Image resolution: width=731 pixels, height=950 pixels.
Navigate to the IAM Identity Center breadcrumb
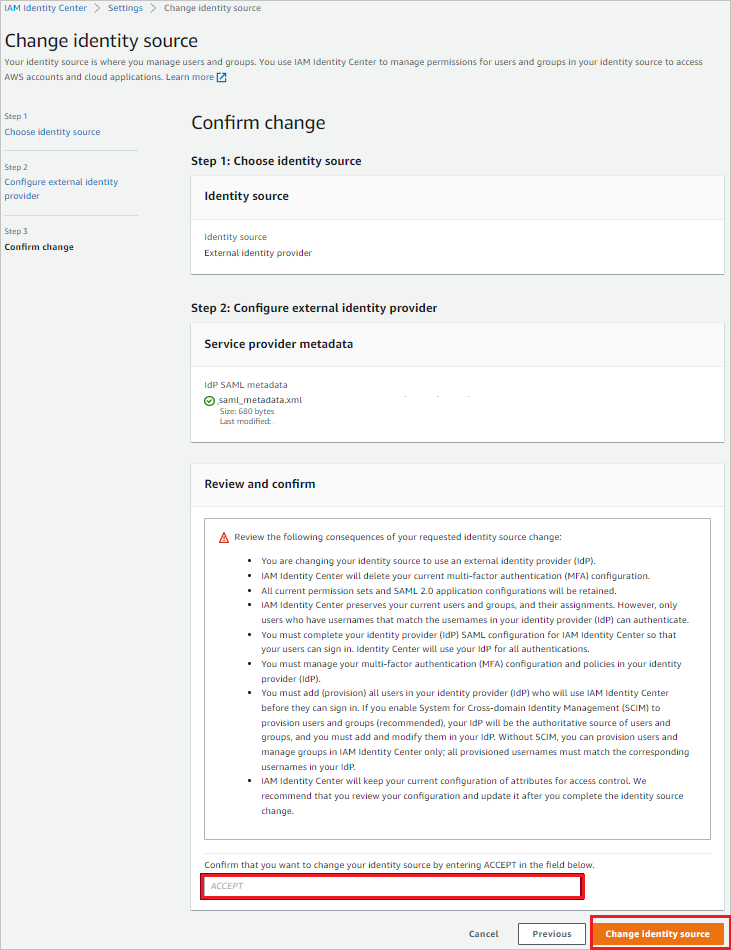point(45,8)
